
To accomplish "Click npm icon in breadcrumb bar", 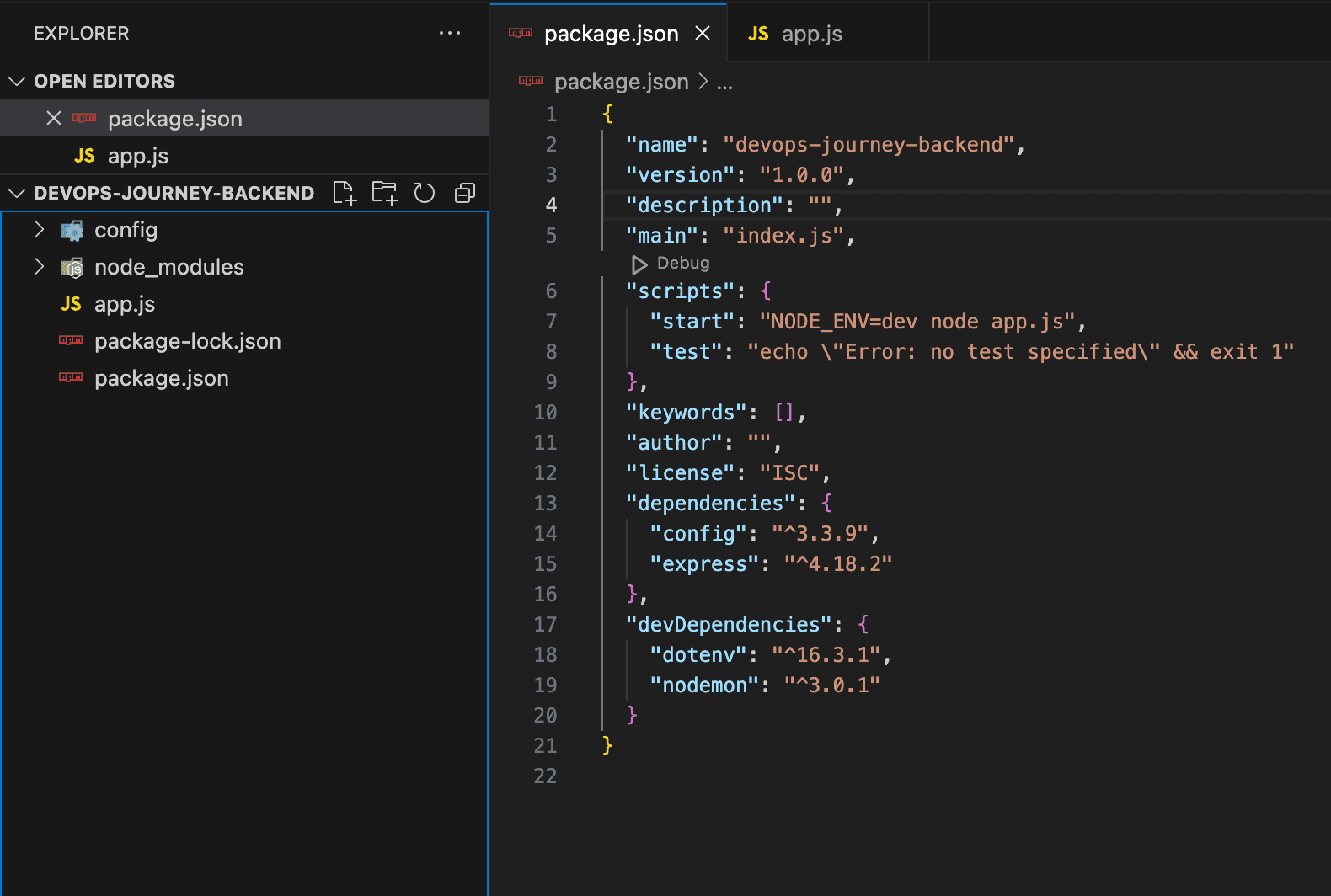I will [x=531, y=81].
